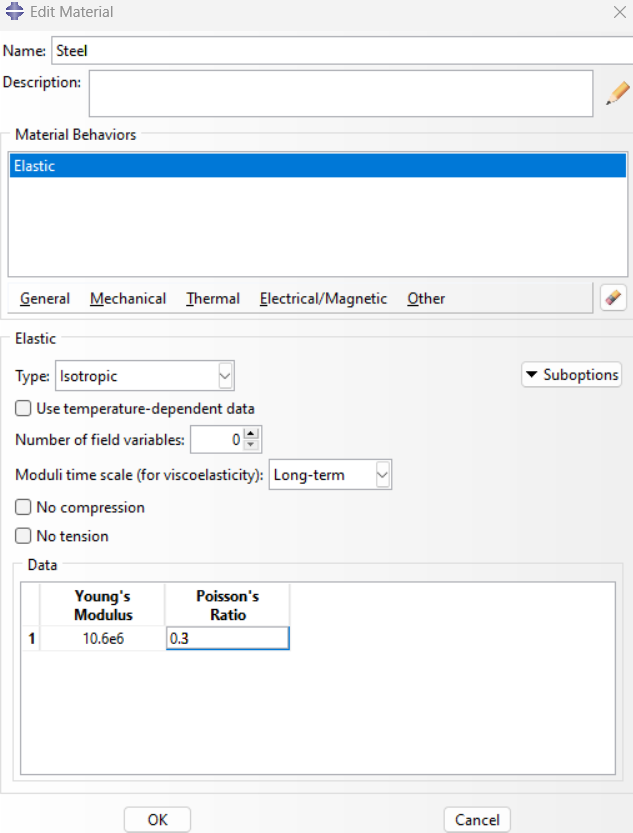Screen dimensions: 633x833
Task: Open the Moduli time scale Long-term dropdown
Action: click(x=330, y=474)
